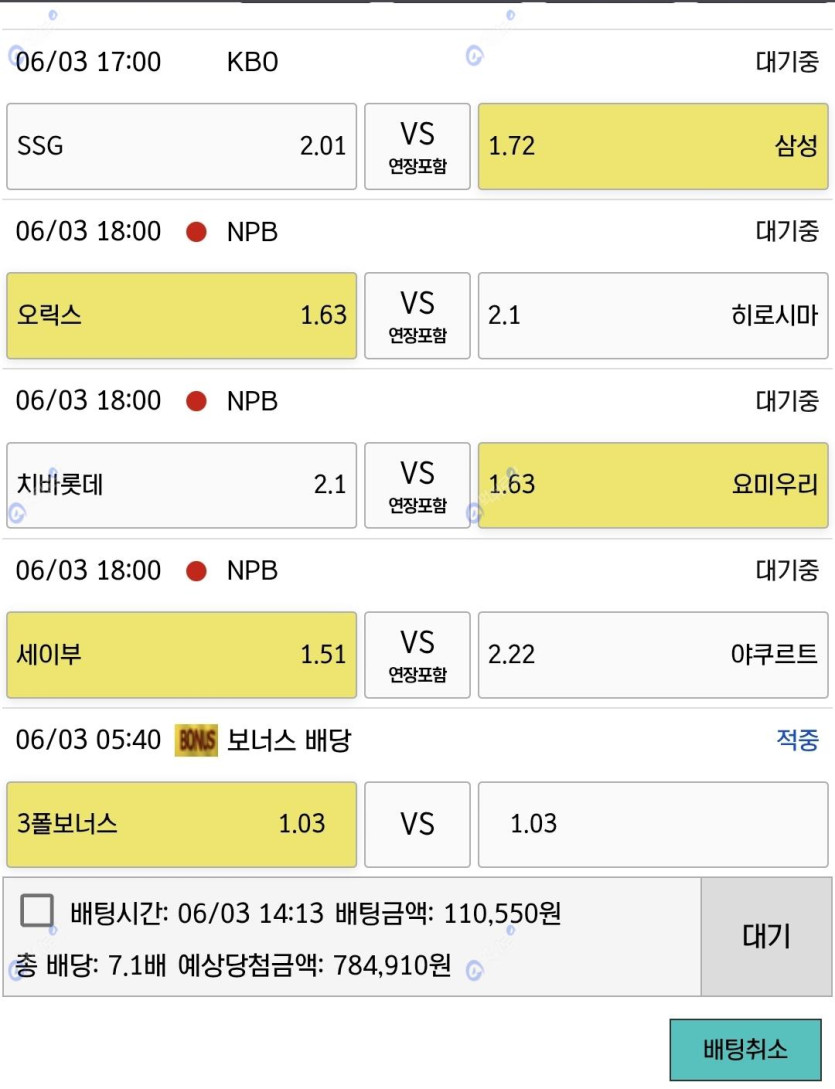Click the BONUS badge icon
The image size is (835, 1089).
coord(196,740)
